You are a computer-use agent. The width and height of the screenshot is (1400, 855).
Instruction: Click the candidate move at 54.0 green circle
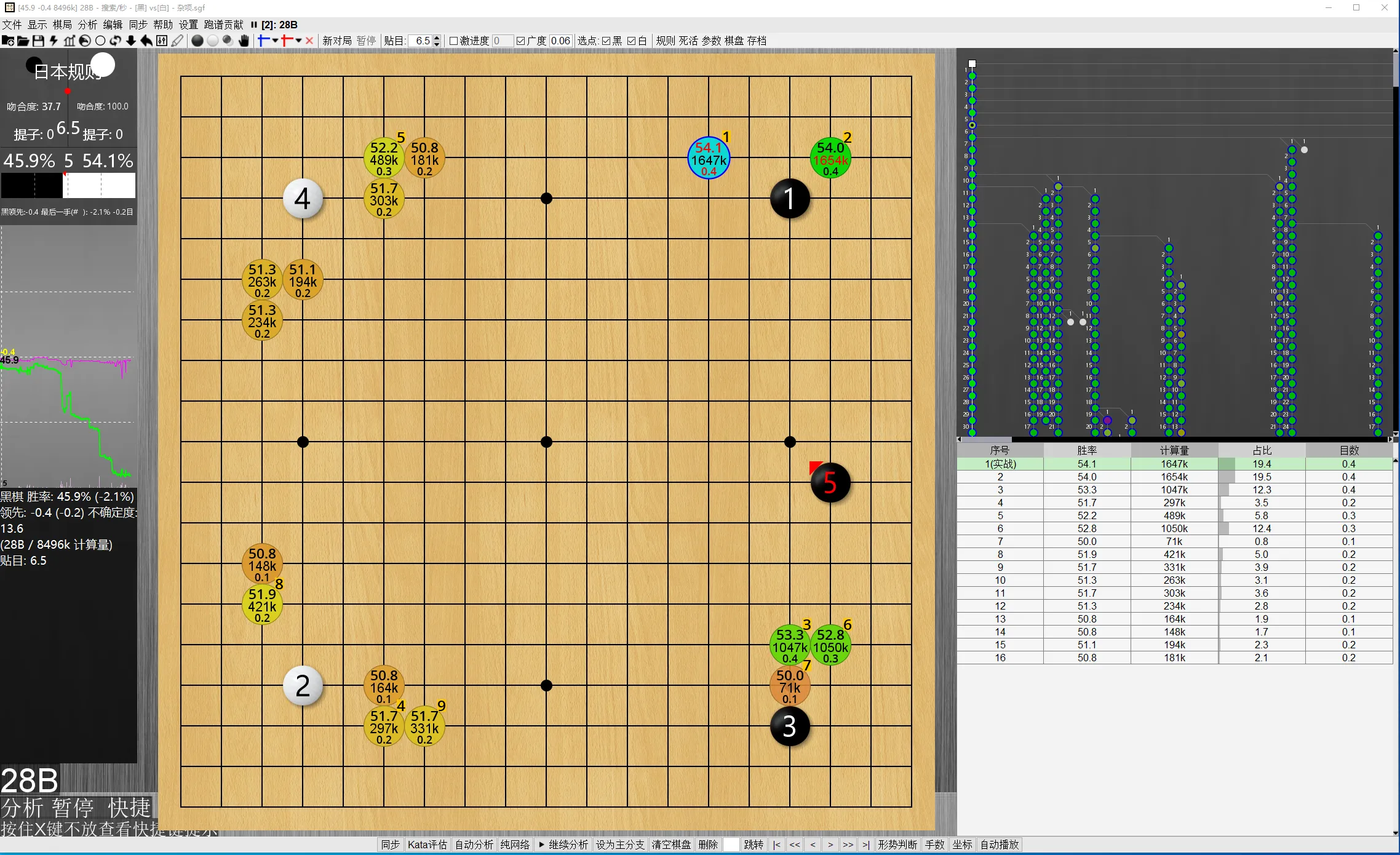click(x=830, y=159)
